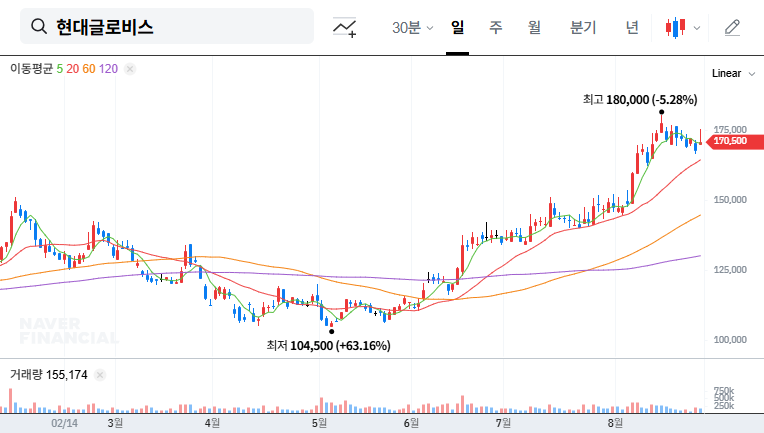764x433 pixels.
Task: Remove the 이동평균 moving average indicator
Action: (130, 69)
